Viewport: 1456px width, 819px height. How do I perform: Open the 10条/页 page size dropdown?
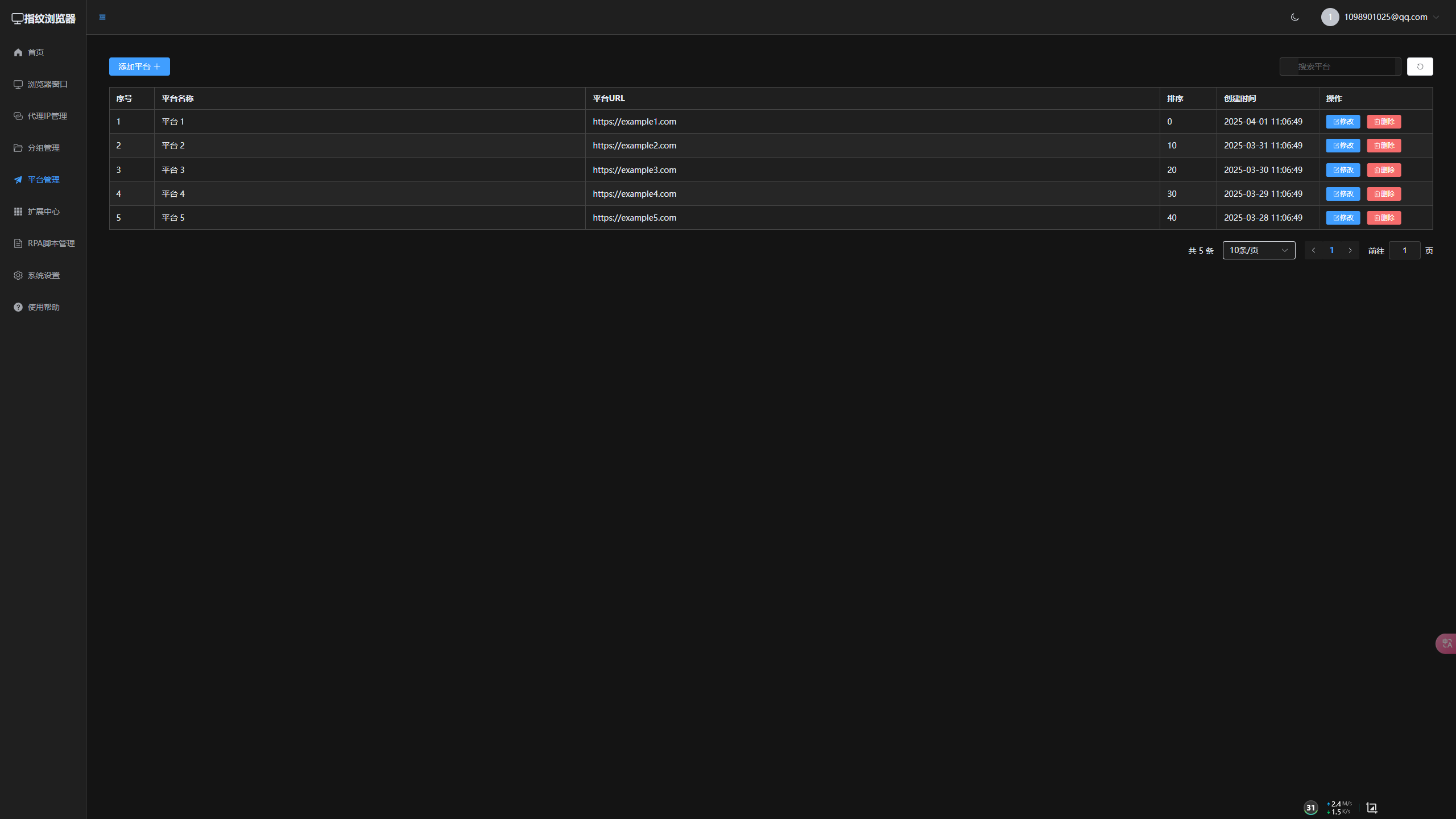[1259, 250]
